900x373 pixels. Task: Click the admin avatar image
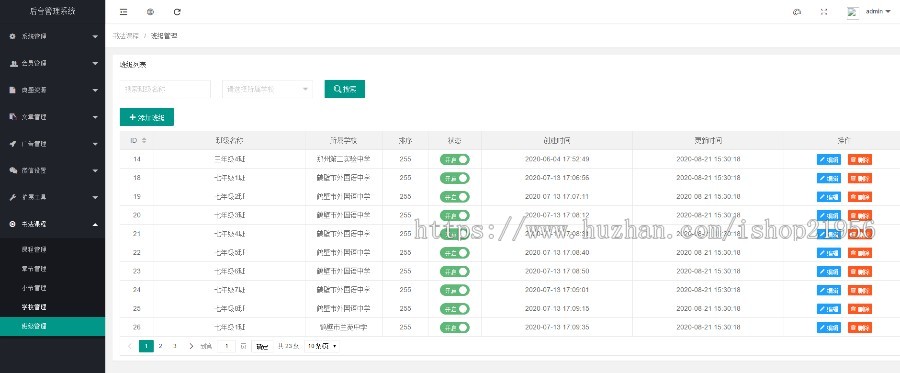point(853,12)
